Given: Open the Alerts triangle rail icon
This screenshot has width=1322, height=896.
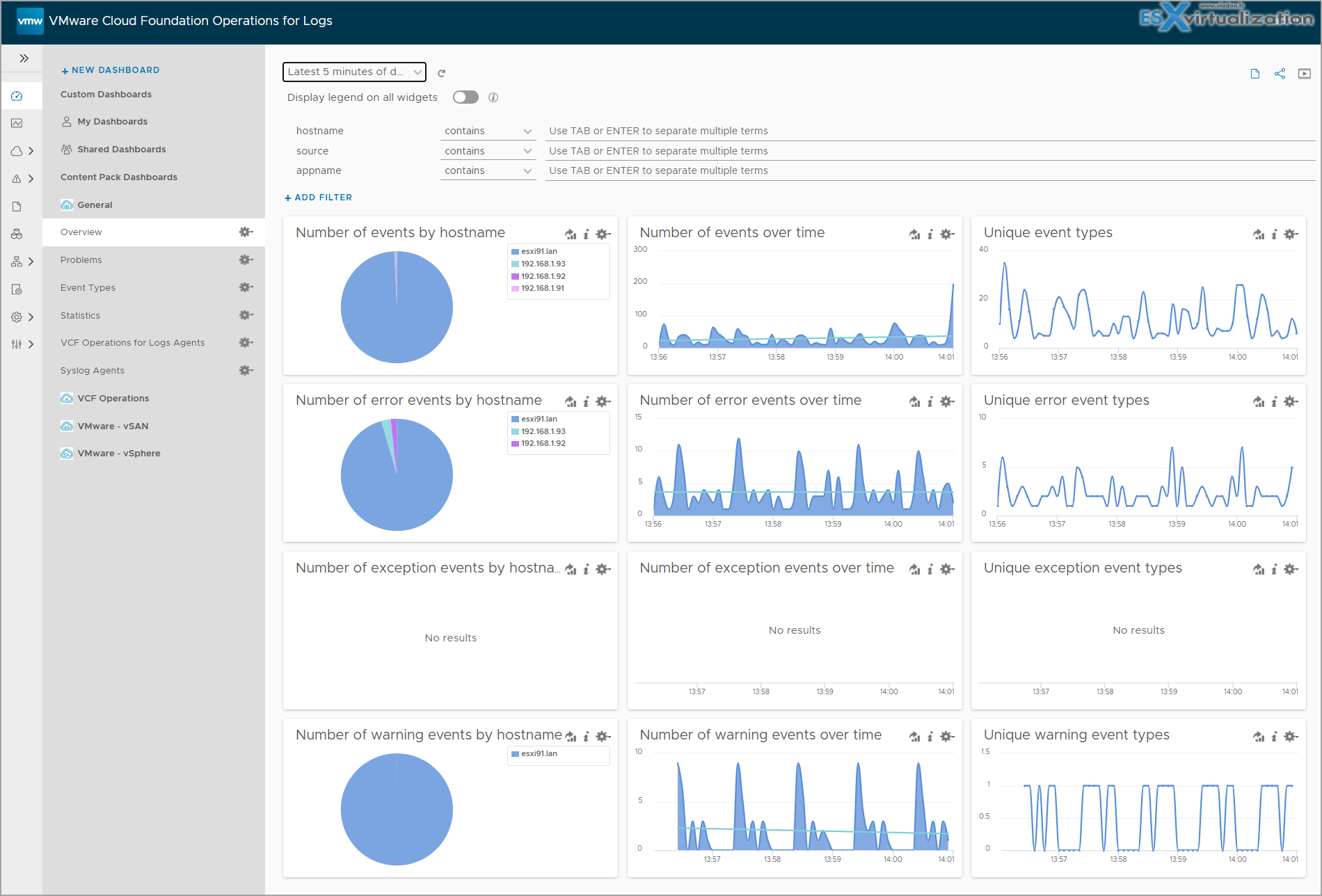Looking at the screenshot, I should click(17, 179).
